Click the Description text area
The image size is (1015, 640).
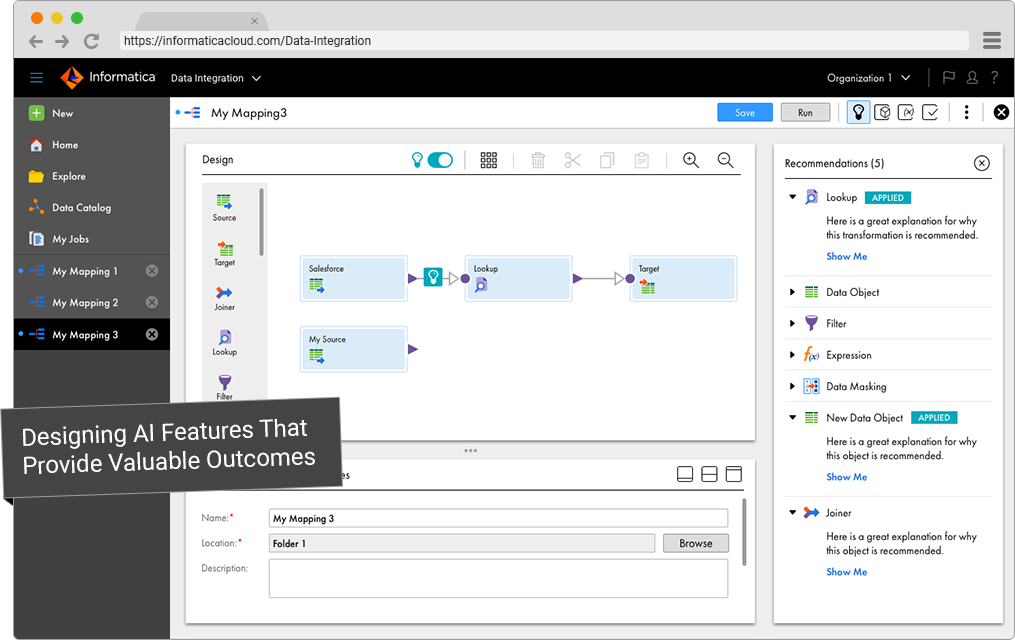(498, 579)
